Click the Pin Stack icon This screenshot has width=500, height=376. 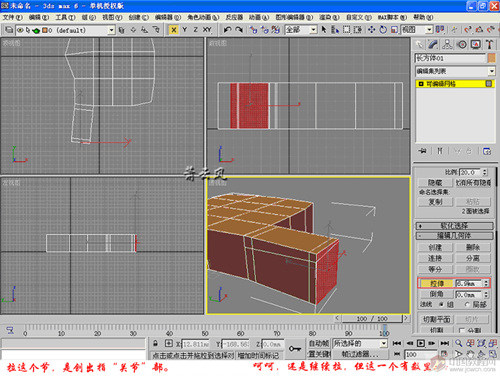422,151
